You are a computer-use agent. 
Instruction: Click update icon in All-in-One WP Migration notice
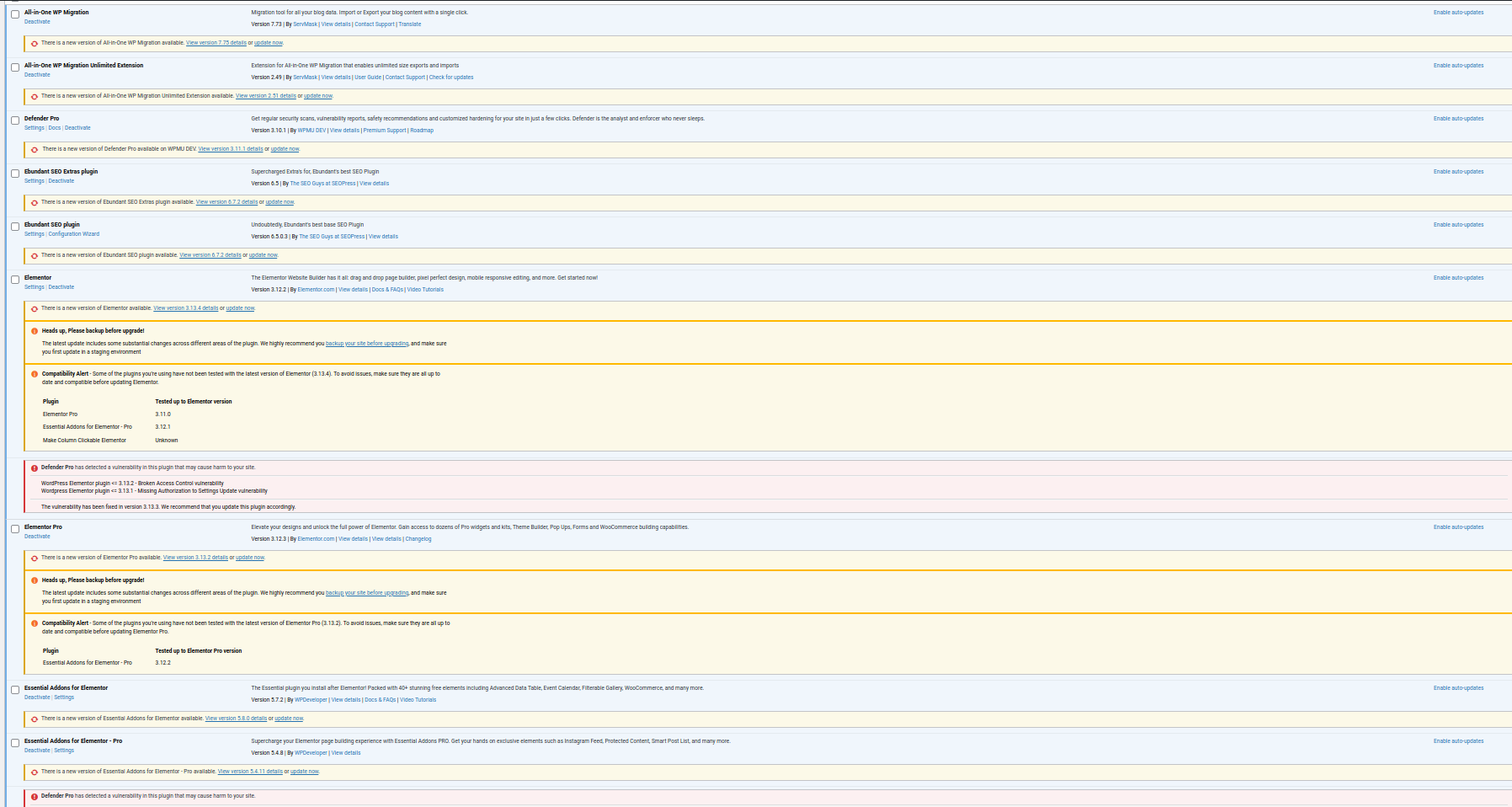pos(35,44)
